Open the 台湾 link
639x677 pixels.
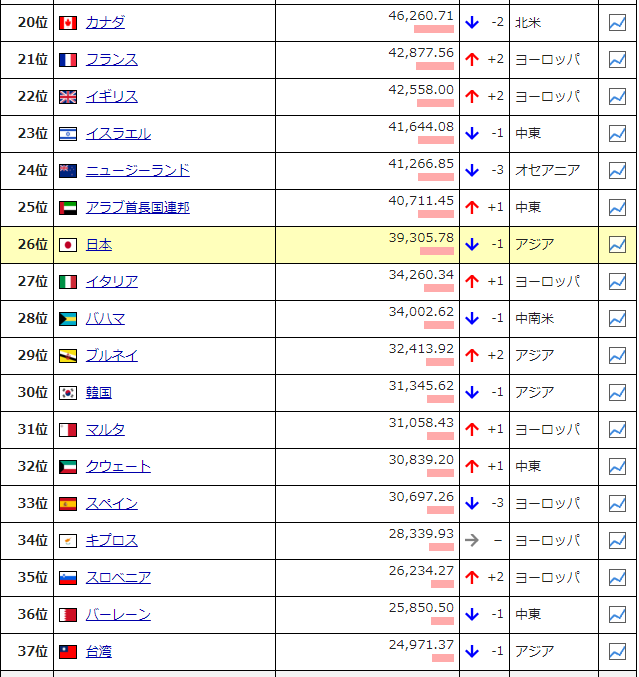point(99,652)
